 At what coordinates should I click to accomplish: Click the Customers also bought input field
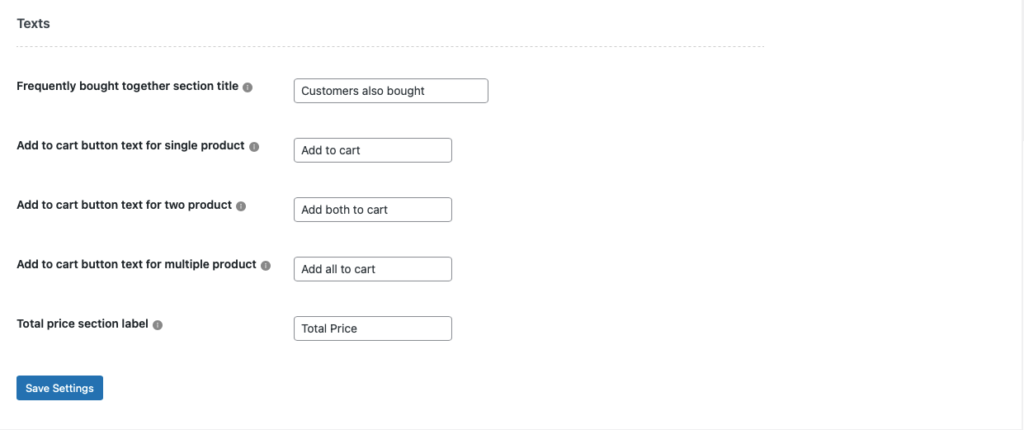391,91
